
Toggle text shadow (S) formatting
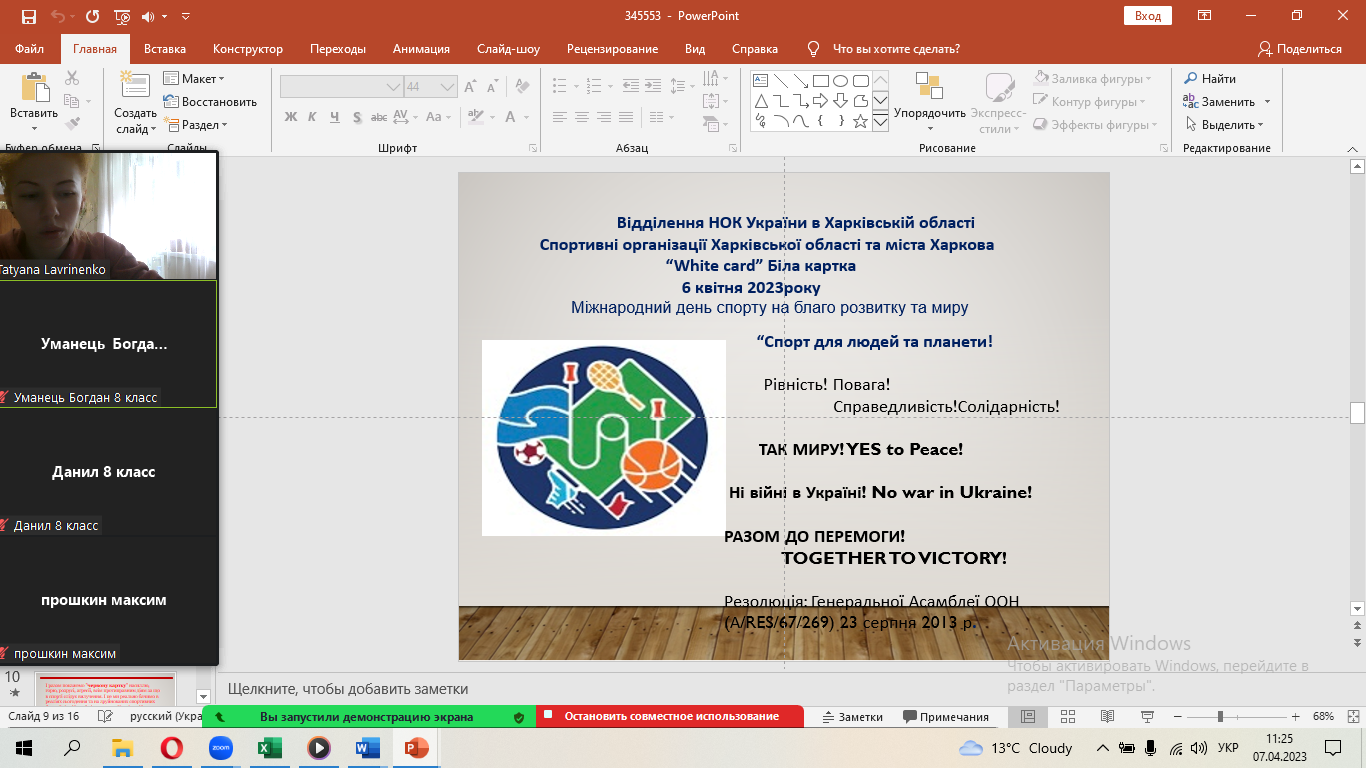pos(359,117)
